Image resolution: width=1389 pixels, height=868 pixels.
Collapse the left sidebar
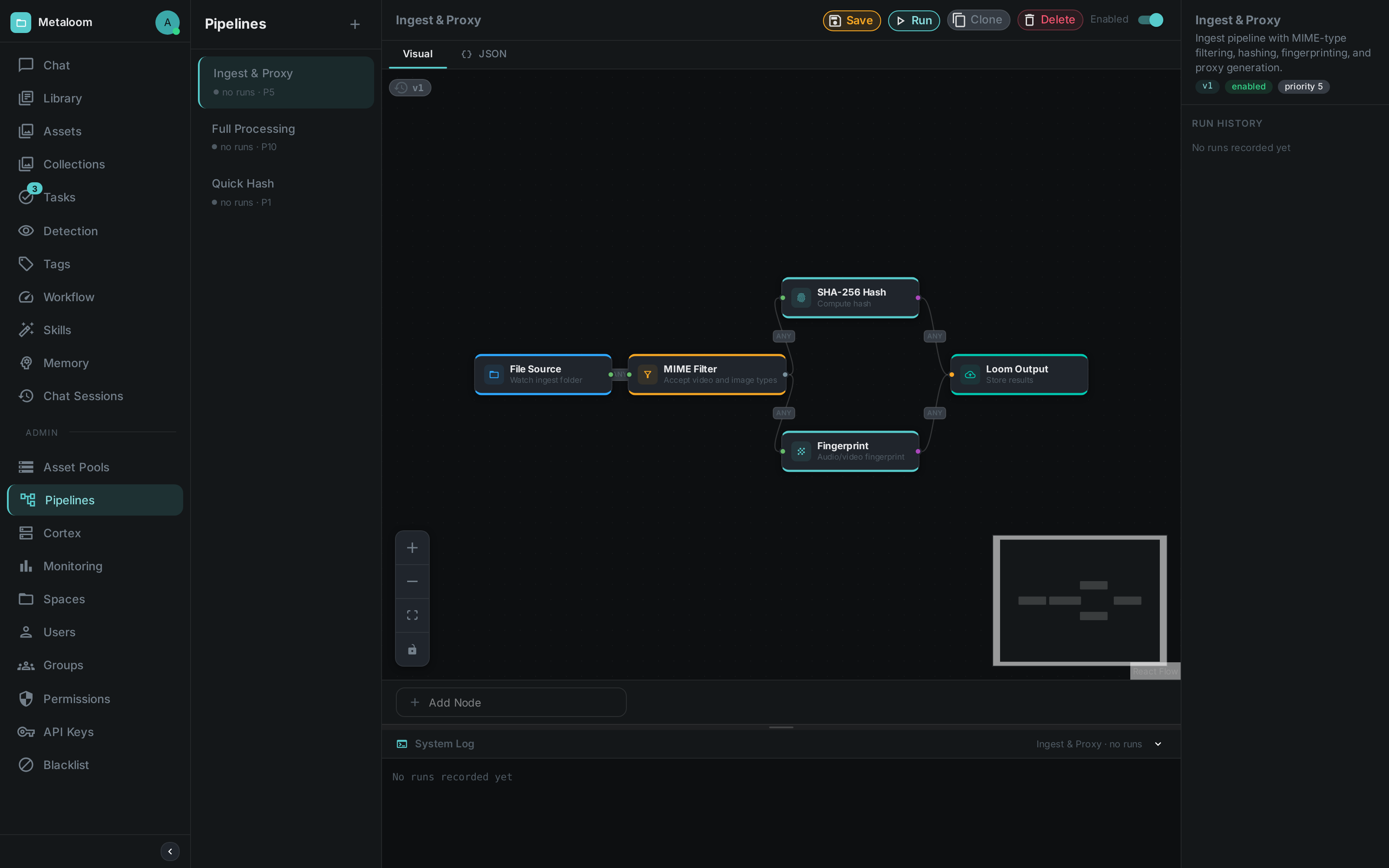170,852
